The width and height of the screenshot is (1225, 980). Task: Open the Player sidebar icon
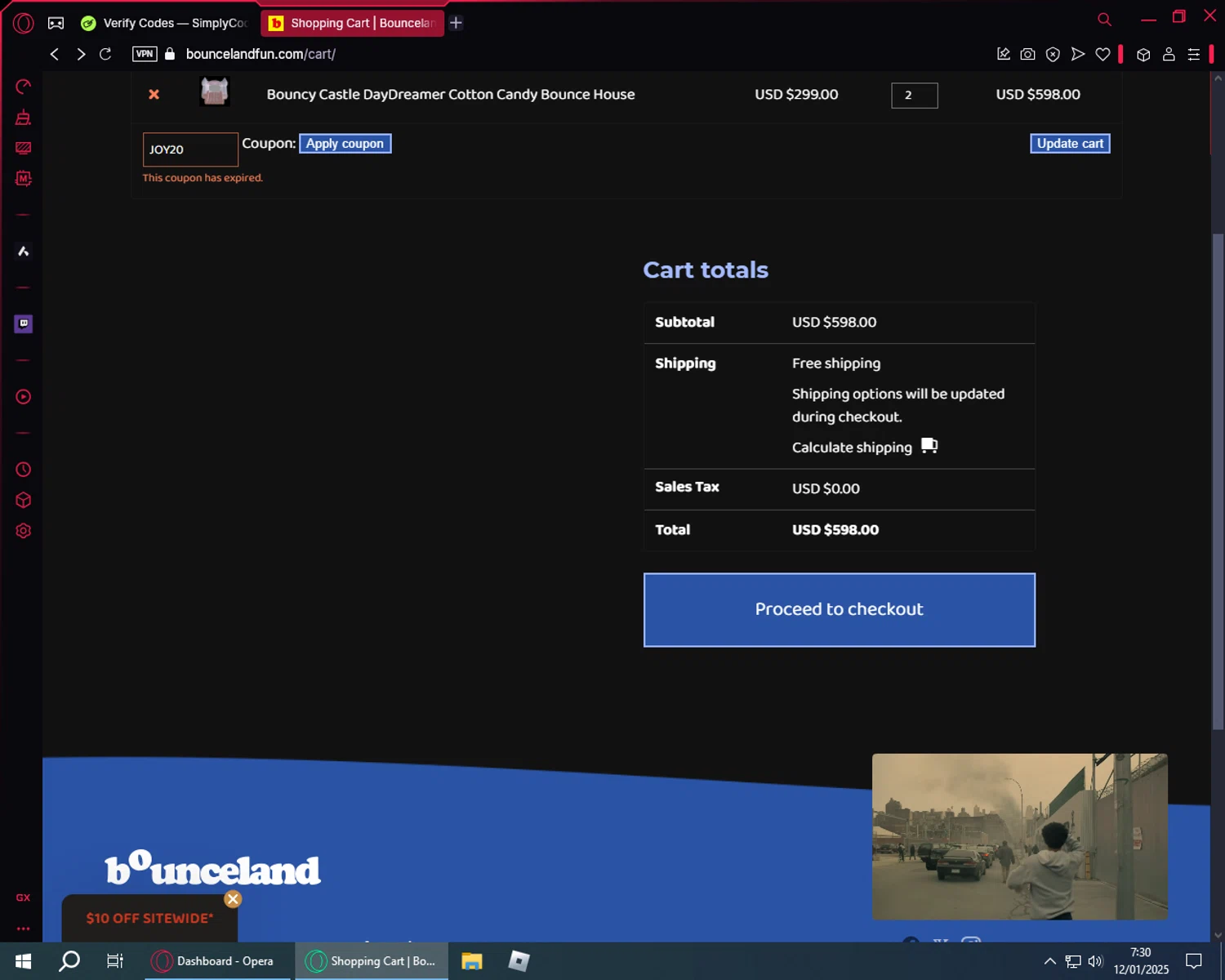[x=23, y=397]
